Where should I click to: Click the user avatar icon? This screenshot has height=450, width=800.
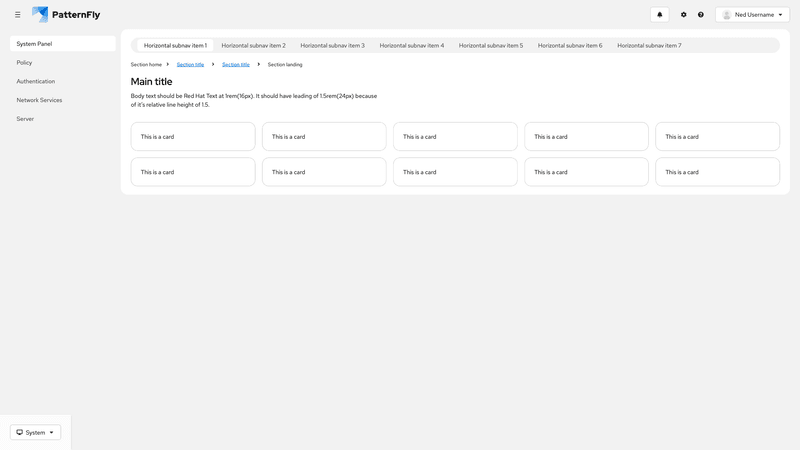727,15
